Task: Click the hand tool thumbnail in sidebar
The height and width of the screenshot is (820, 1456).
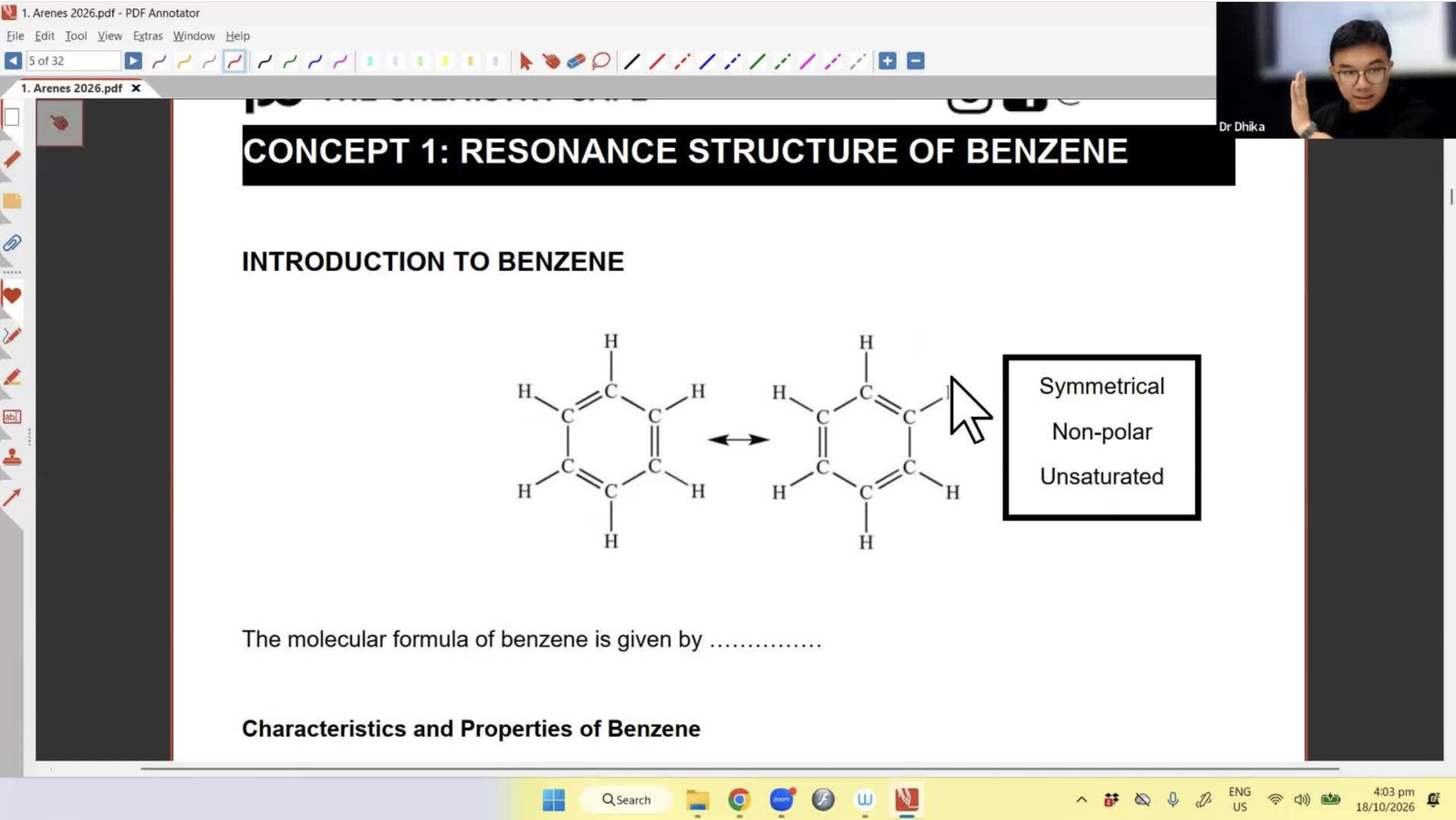Action: pyautogui.click(x=60, y=123)
